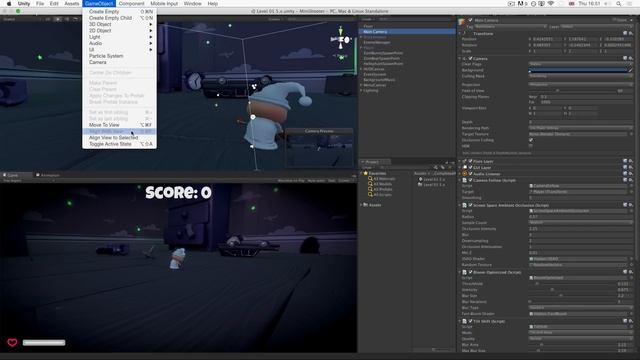Toggle the Audio Listener enabled checkbox
The height and width of the screenshot is (360, 640).
471,173
